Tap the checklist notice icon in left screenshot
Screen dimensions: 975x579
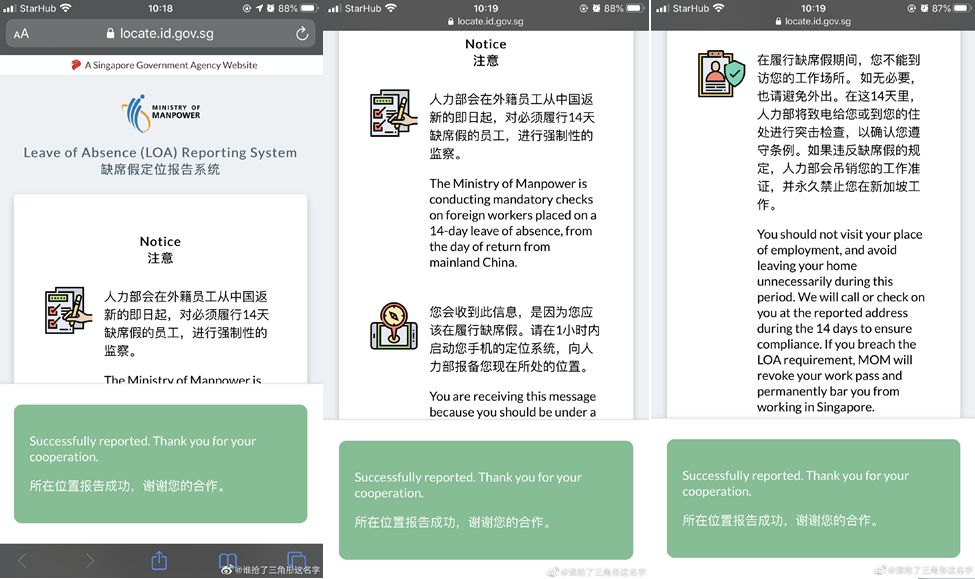(x=68, y=309)
